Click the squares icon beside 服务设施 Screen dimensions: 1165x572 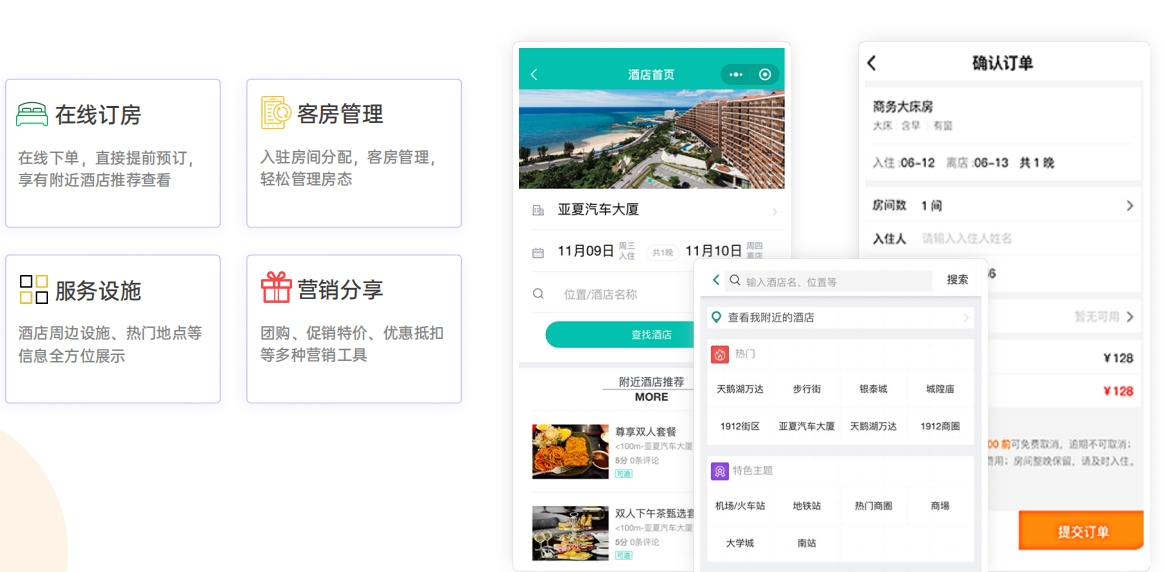[33, 290]
